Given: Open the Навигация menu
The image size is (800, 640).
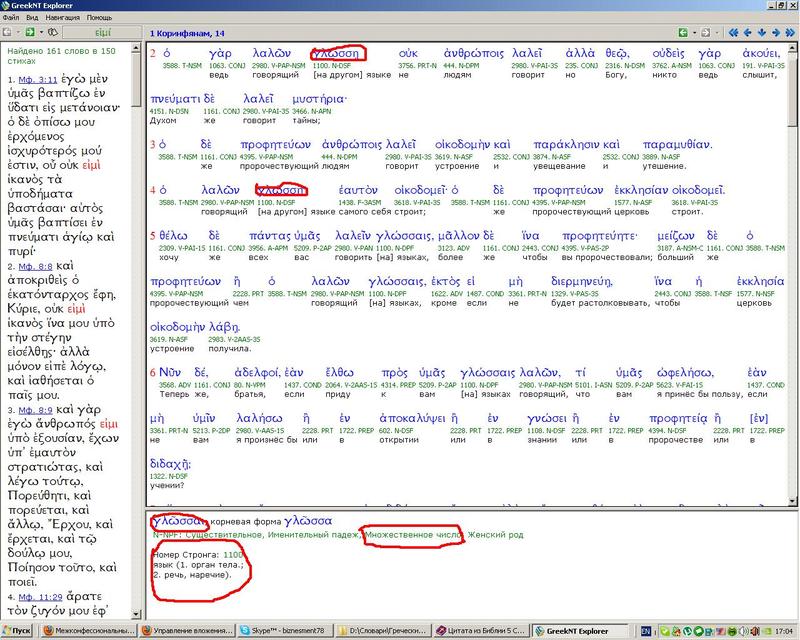Looking at the screenshot, I should pyautogui.click(x=64, y=18).
